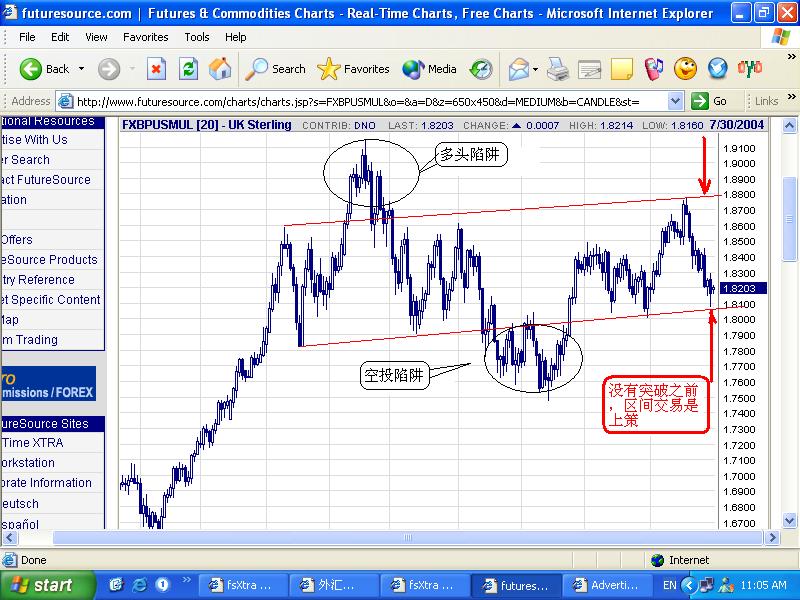
Task: Go to the Home page icon
Action: 220,69
